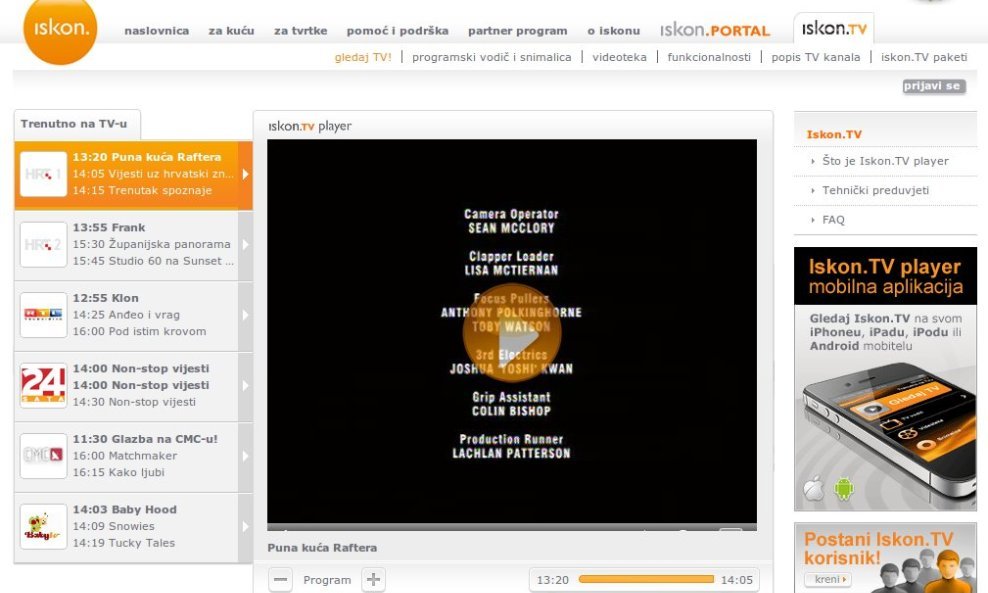
Task: Select the 14:15 Trenutak spoznaje listing
Action: coord(142,190)
